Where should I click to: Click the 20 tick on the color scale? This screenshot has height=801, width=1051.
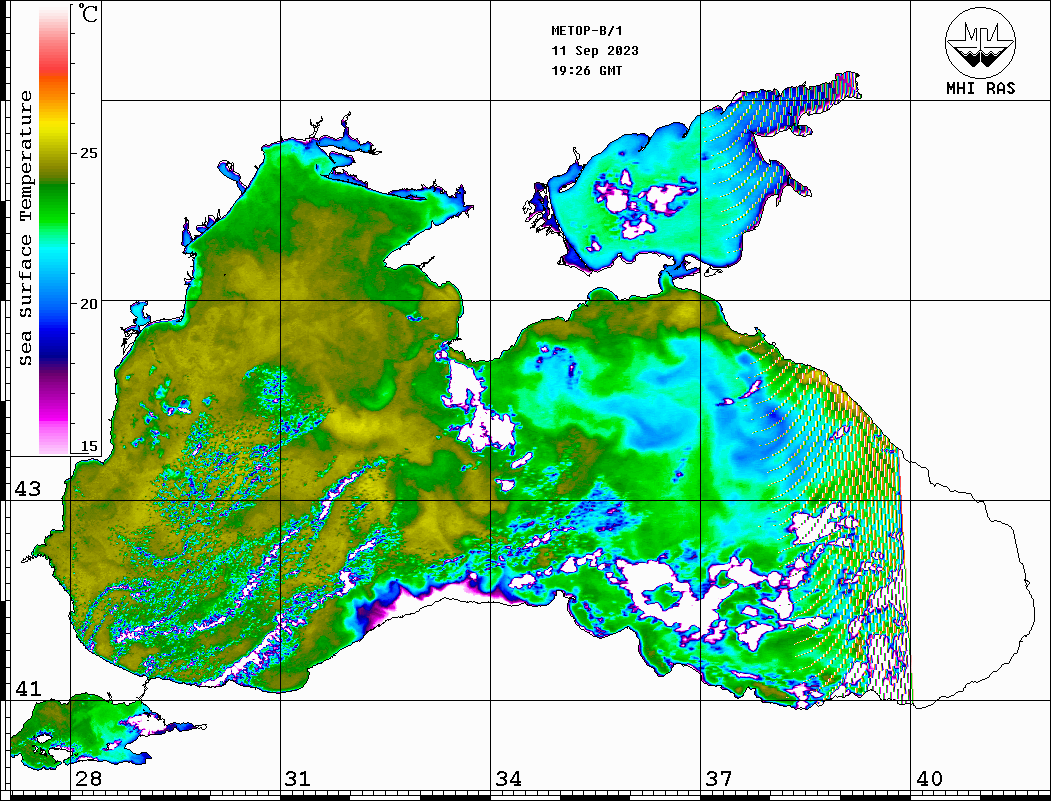click(88, 304)
